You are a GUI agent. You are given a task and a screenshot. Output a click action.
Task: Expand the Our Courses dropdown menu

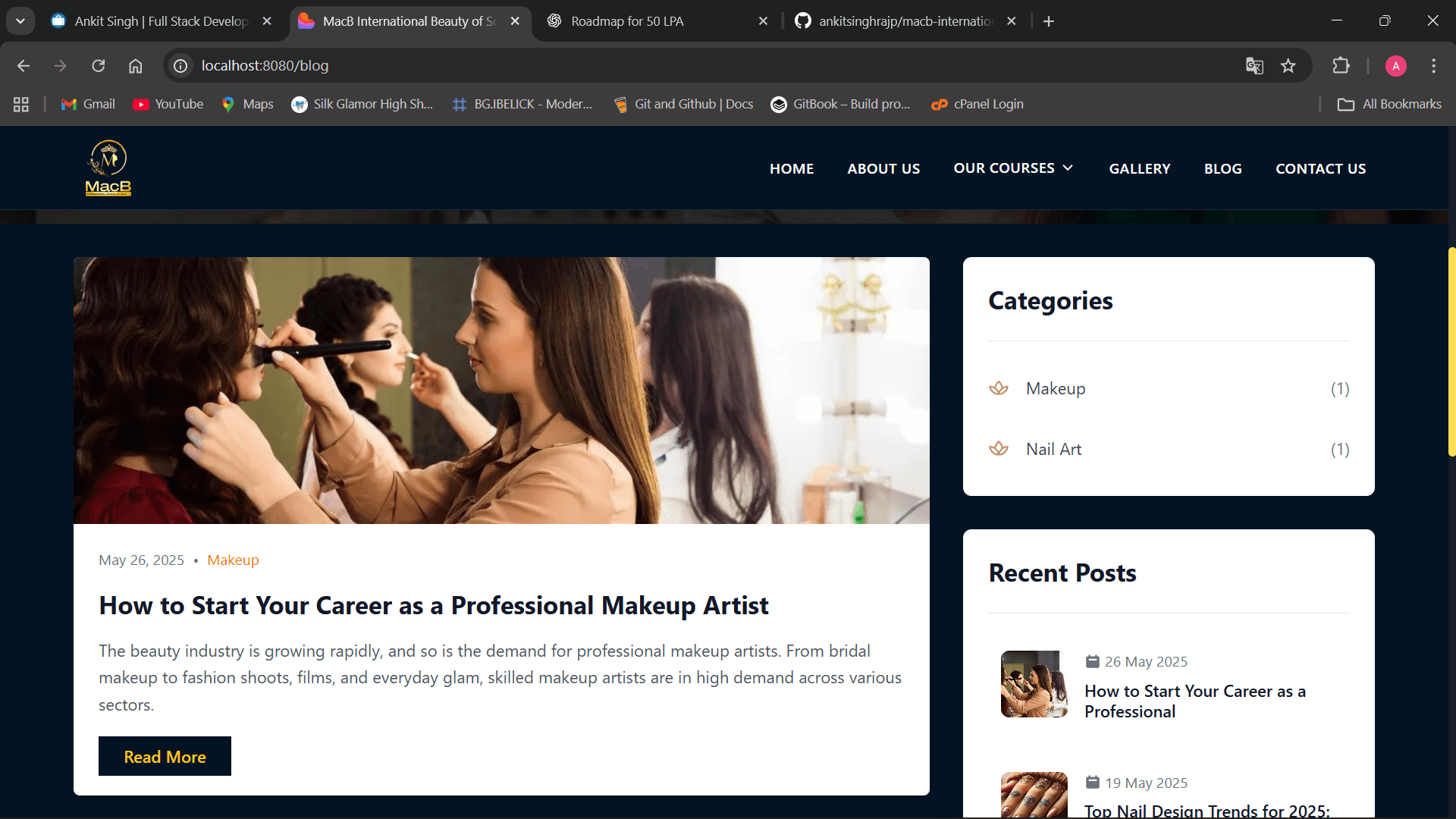(x=1013, y=168)
